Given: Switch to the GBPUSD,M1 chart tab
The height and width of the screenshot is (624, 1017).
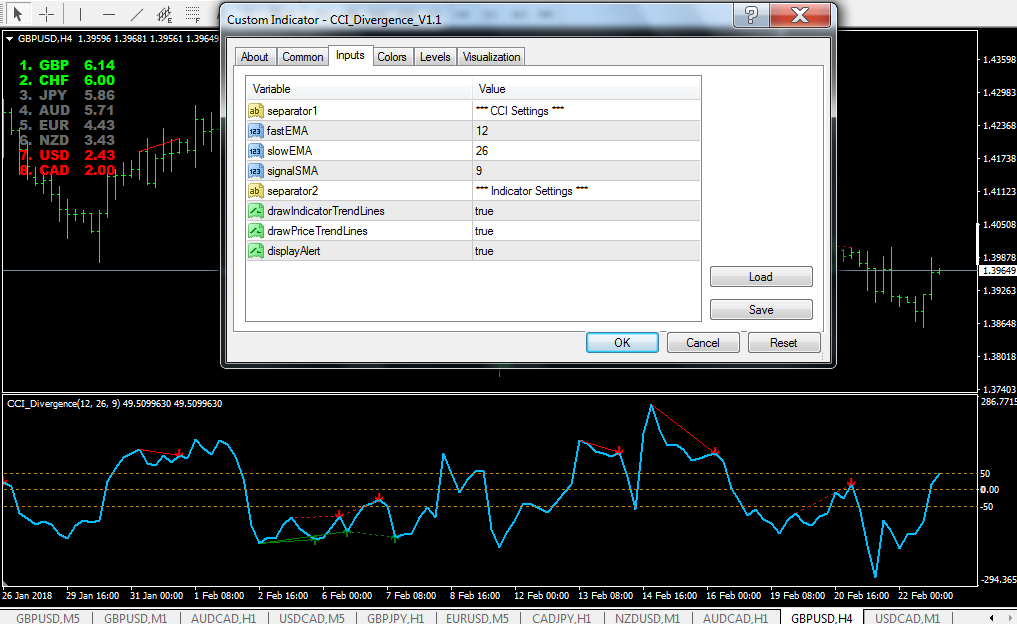Looking at the screenshot, I should [136, 618].
